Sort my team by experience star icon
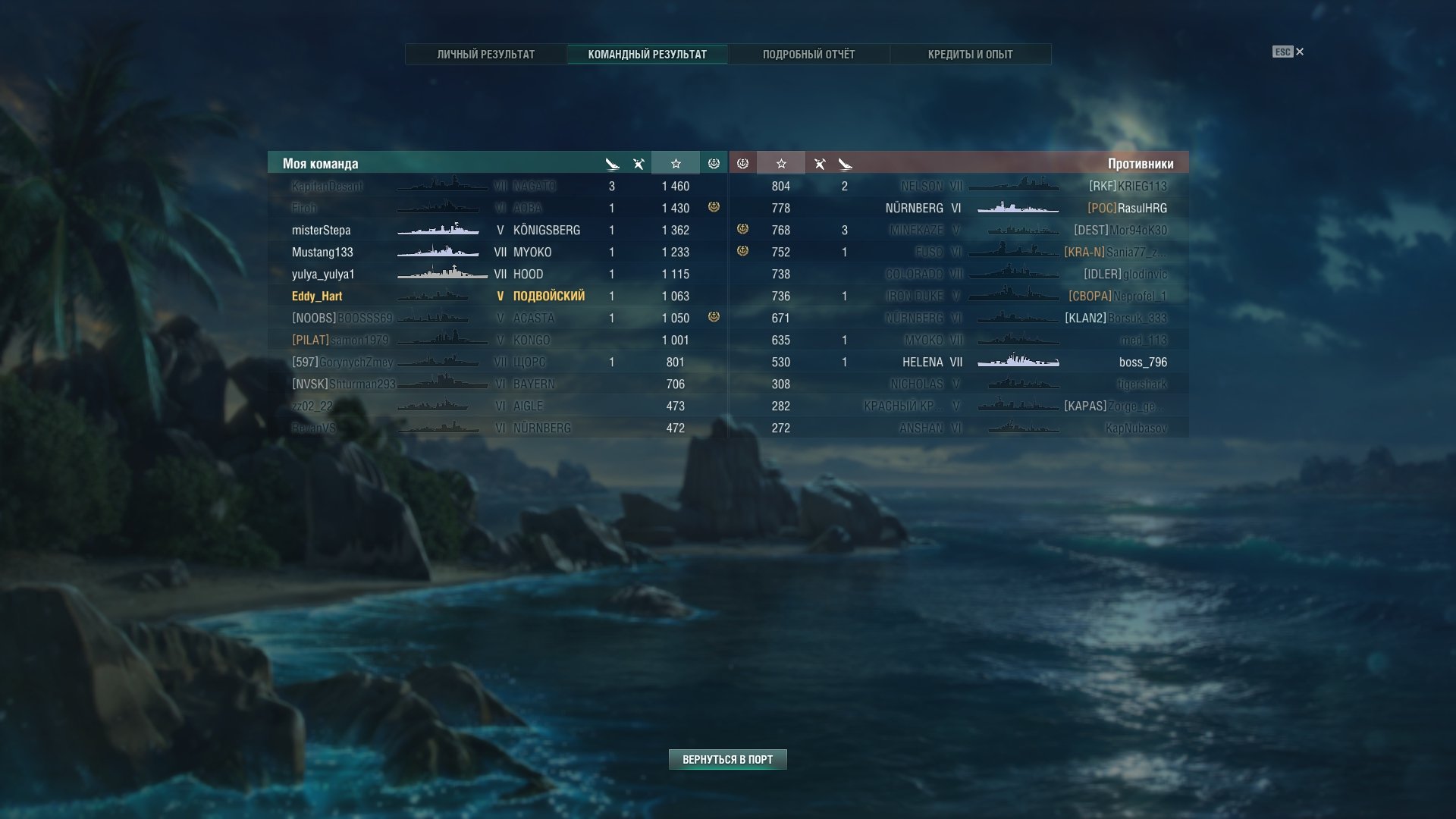 (676, 164)
